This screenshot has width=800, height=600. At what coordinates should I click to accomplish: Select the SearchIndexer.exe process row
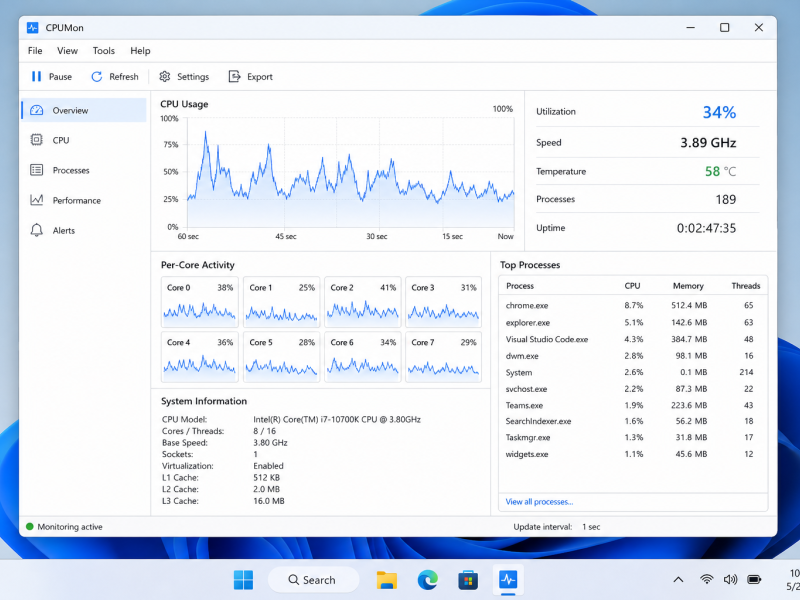coord(633,421)
